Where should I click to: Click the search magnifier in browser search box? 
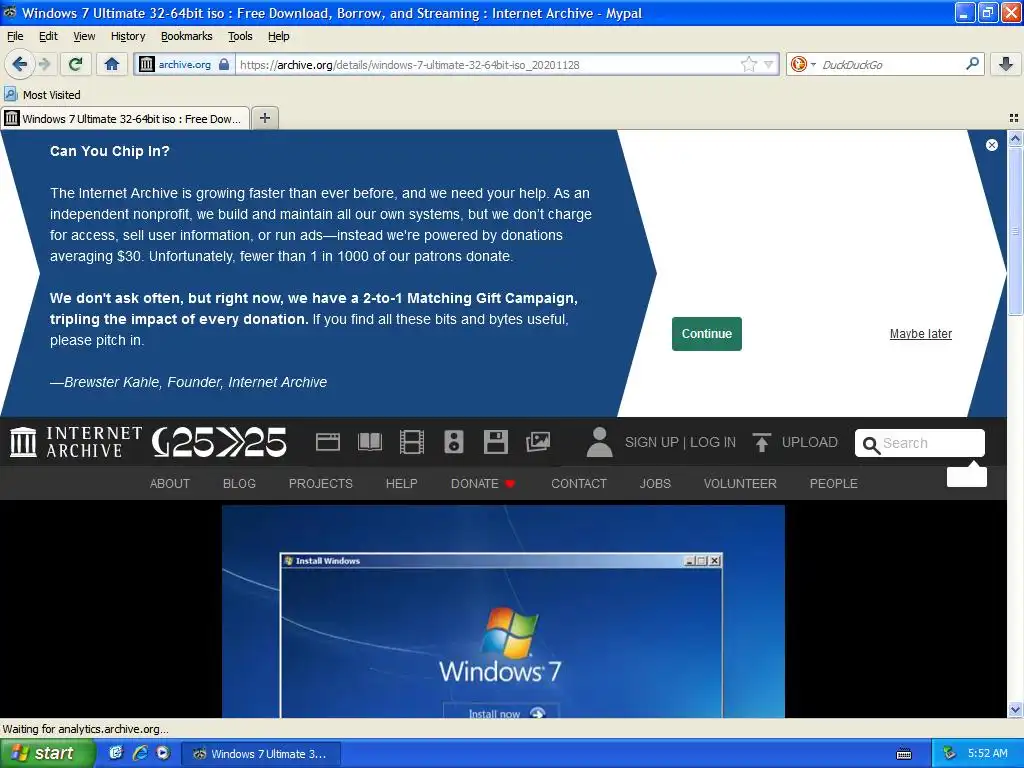pos(972,64)
